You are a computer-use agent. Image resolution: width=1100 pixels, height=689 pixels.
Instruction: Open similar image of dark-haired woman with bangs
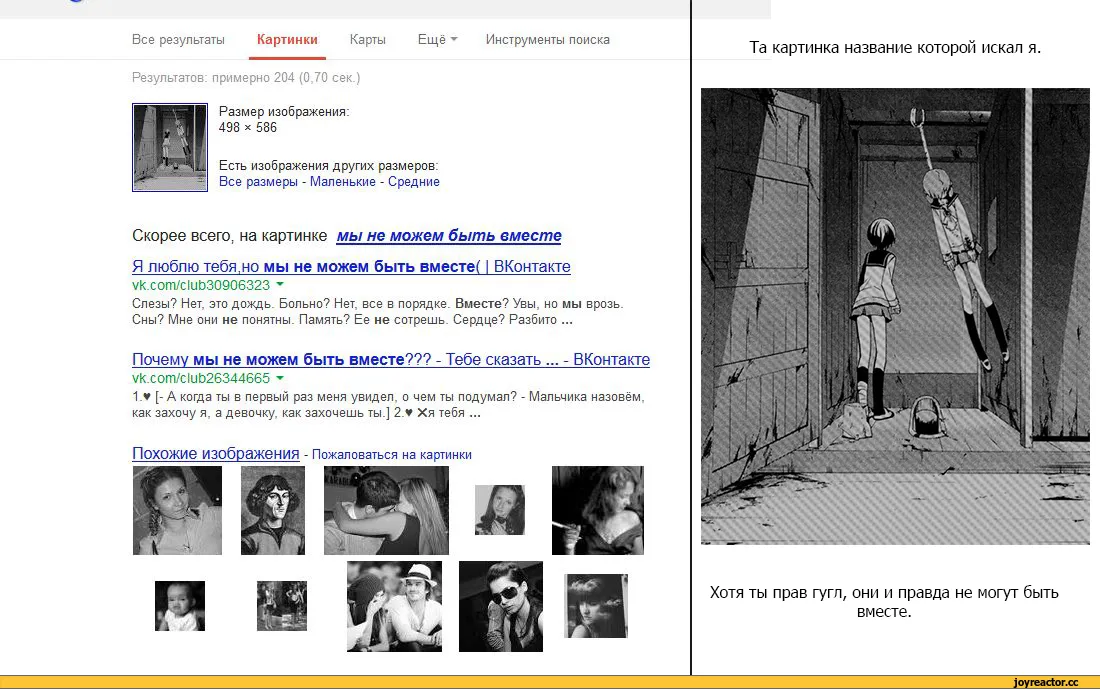(596, 606)
